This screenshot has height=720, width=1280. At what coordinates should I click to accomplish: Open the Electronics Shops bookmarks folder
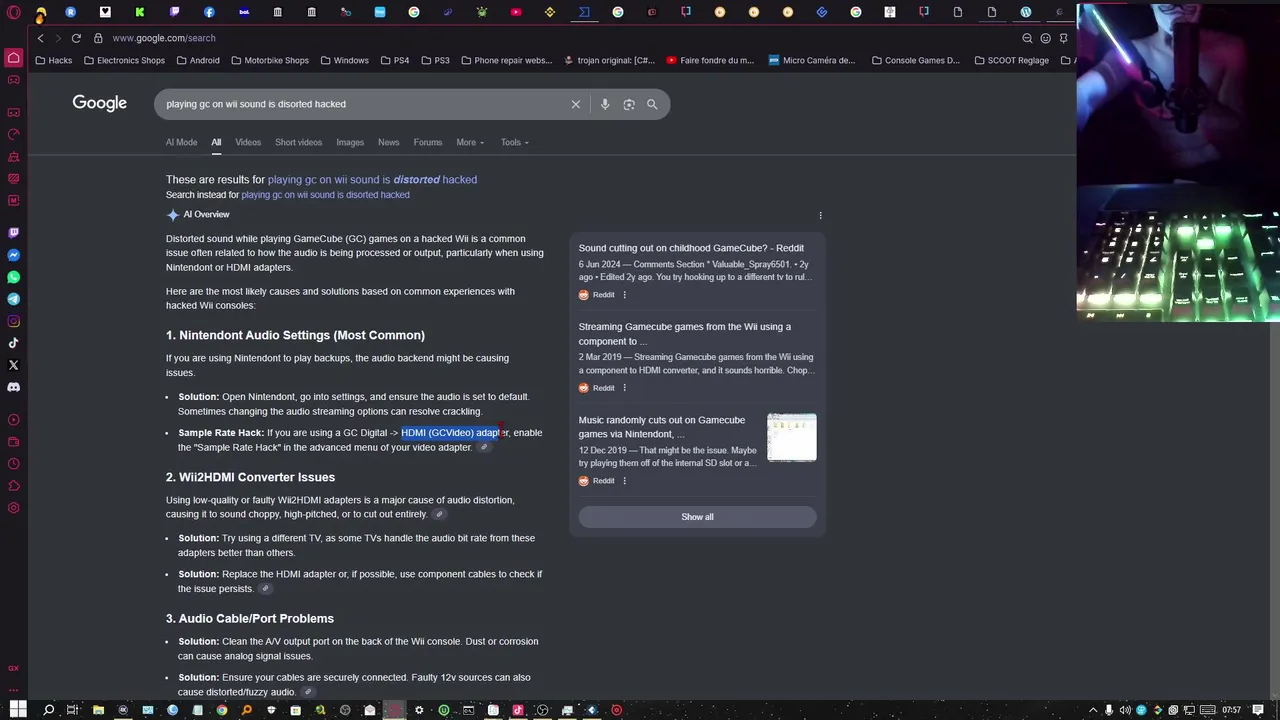[x=124, y=60]
